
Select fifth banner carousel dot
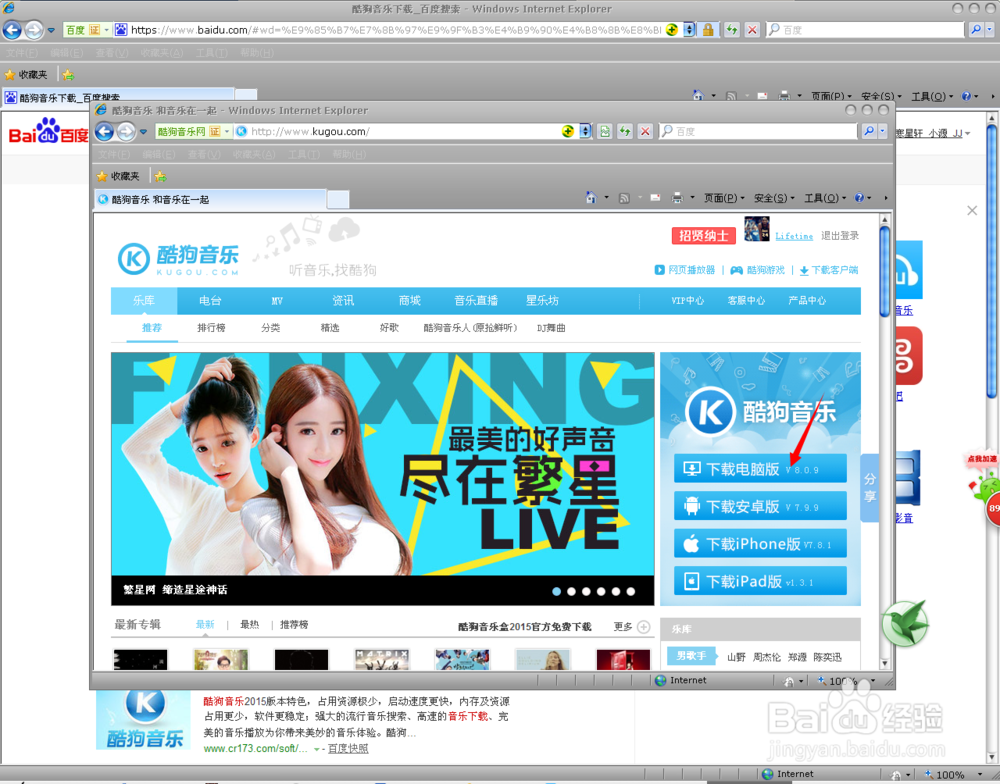tap(615, 591)
